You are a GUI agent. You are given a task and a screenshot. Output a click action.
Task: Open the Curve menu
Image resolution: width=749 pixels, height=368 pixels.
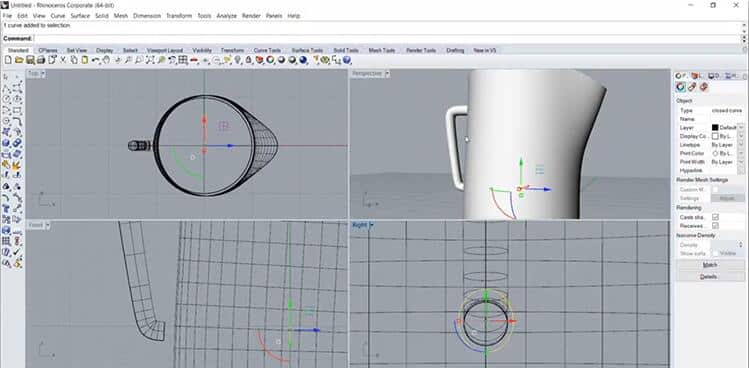click(x=58, y=16)
